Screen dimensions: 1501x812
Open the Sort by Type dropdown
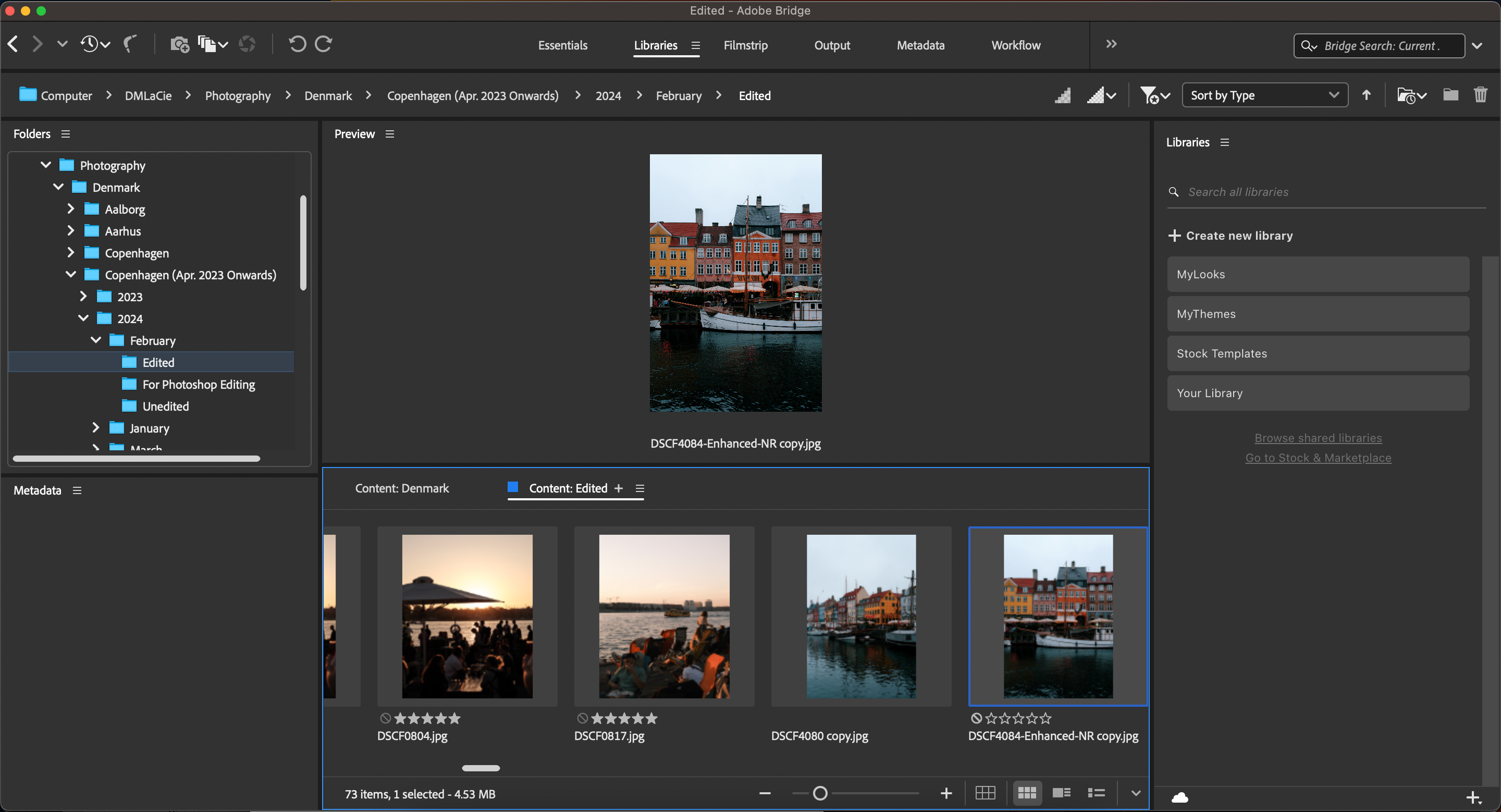(x=1264, y=95)
